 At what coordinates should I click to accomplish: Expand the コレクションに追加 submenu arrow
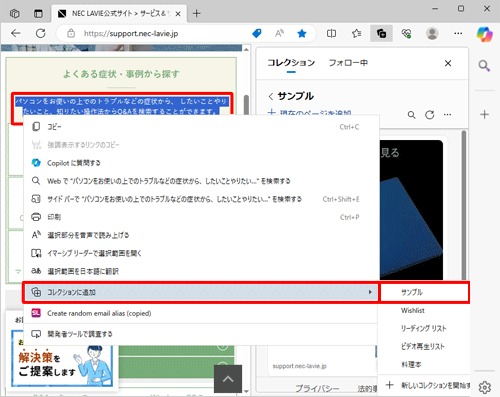[x=370, y=292]
